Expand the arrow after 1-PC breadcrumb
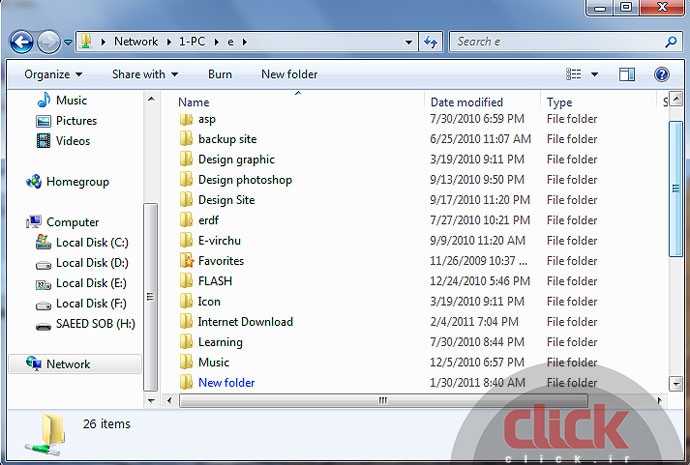Screen dimensions: 690x465 coord(217,42)
